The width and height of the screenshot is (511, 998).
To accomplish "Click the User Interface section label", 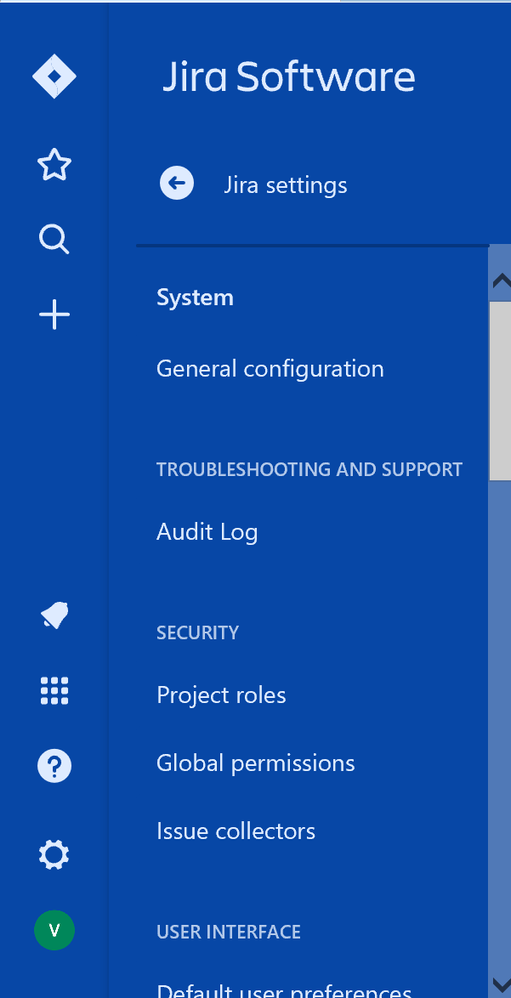I will click(228, 932).
